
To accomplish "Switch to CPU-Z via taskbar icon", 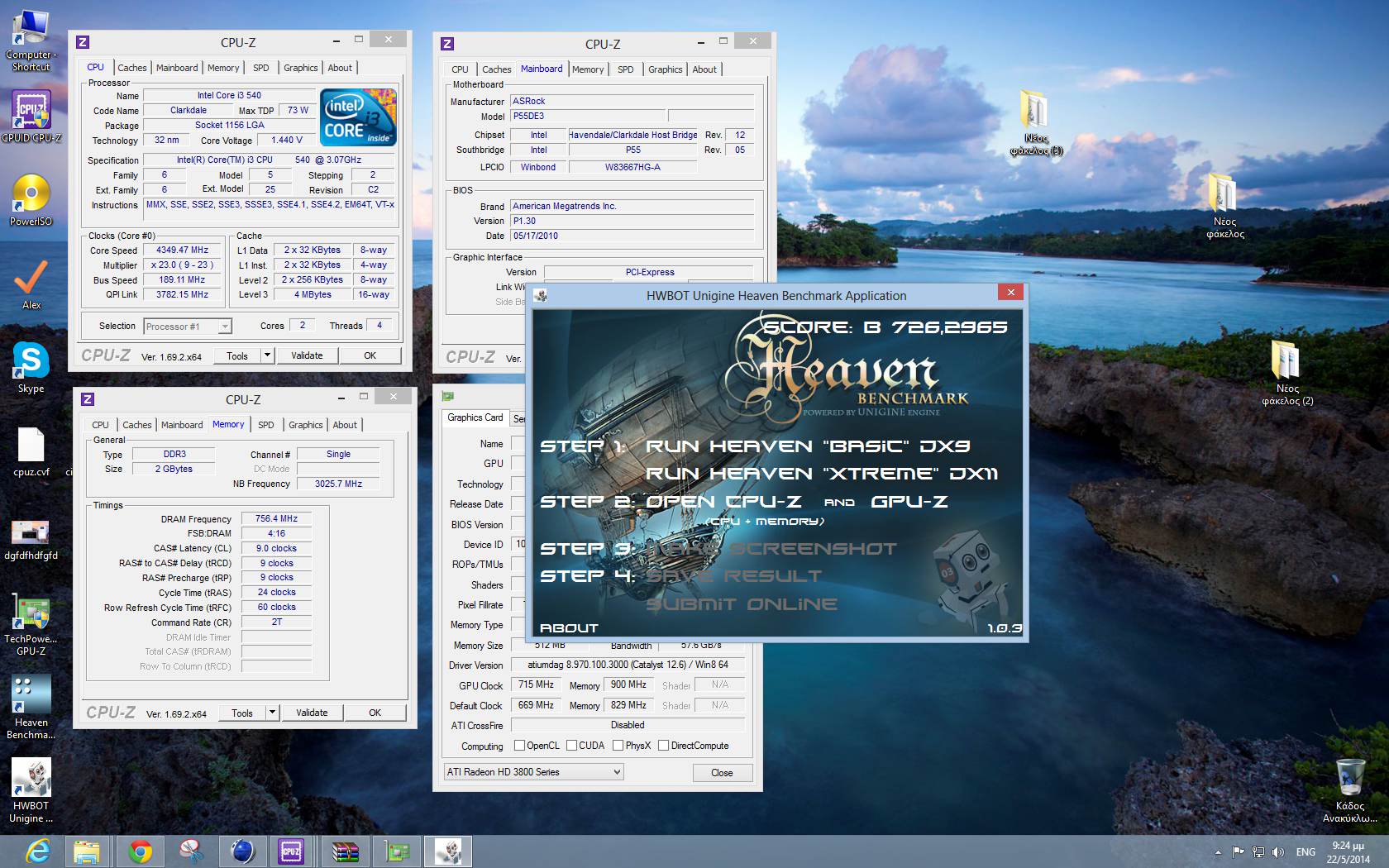I will (291, 851).
